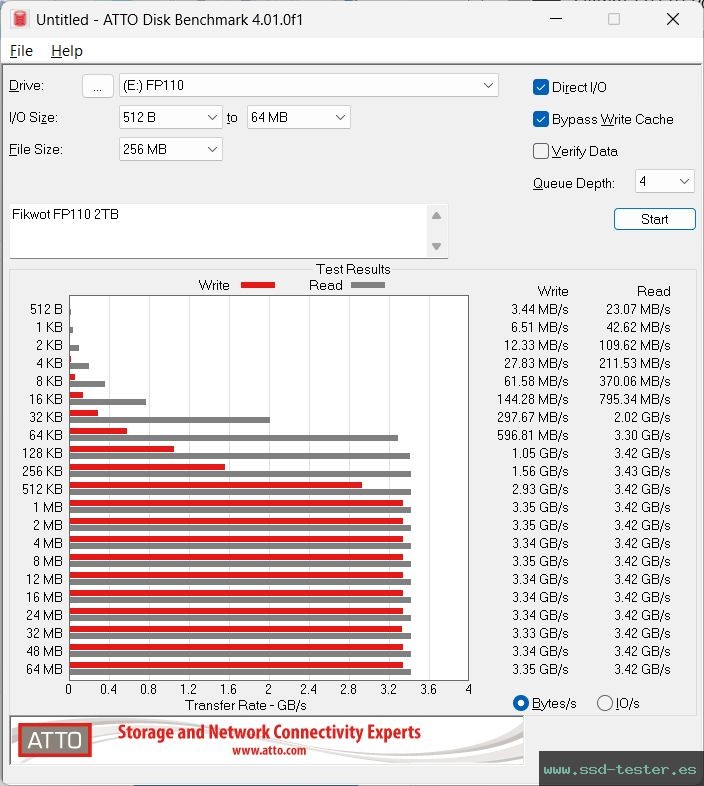Click the 256 KB read value 3.43 GB/s

tap(642, 471)
